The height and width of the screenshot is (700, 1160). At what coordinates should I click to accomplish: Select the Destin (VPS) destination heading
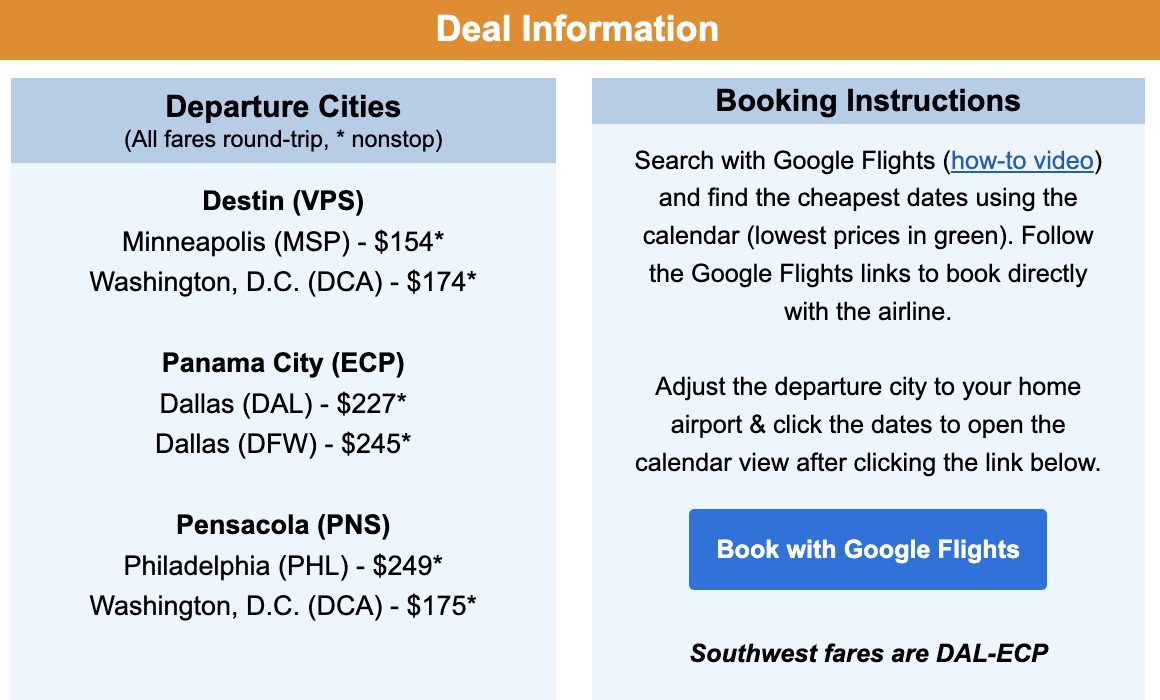283,201
